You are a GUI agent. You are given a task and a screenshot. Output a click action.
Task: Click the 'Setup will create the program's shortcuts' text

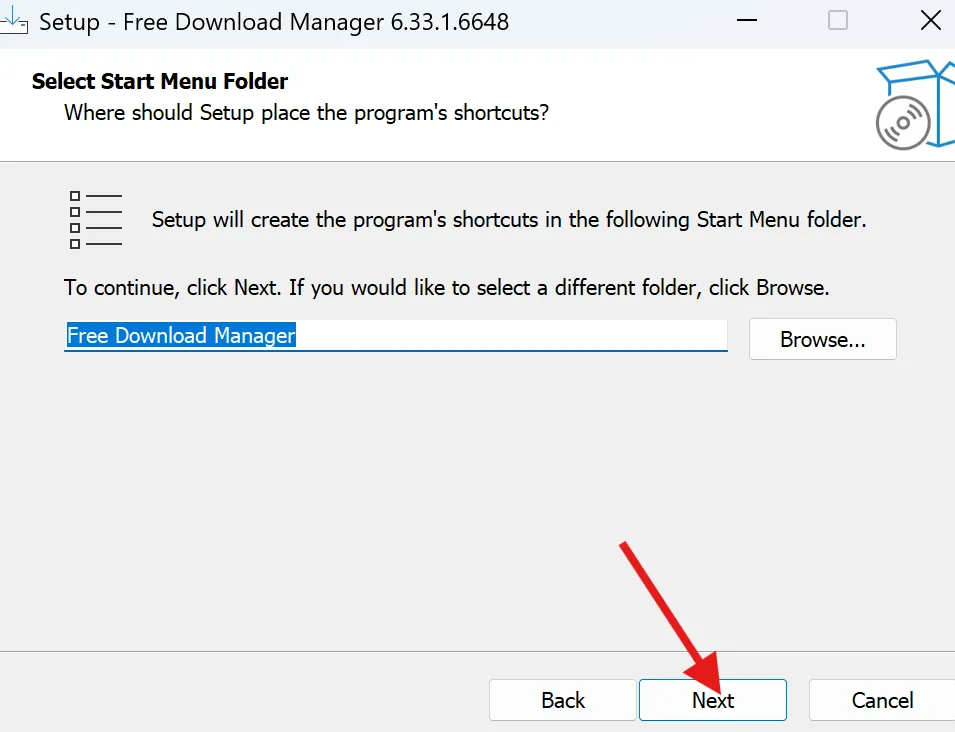pos(509,220)
